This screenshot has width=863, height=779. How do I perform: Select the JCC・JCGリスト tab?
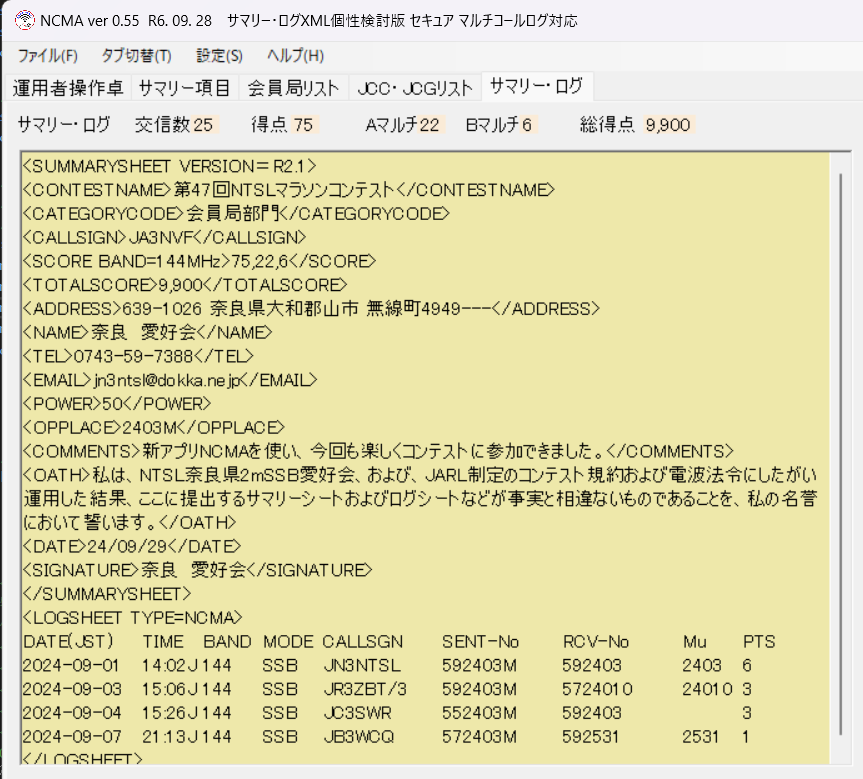[x=415, y=88]
